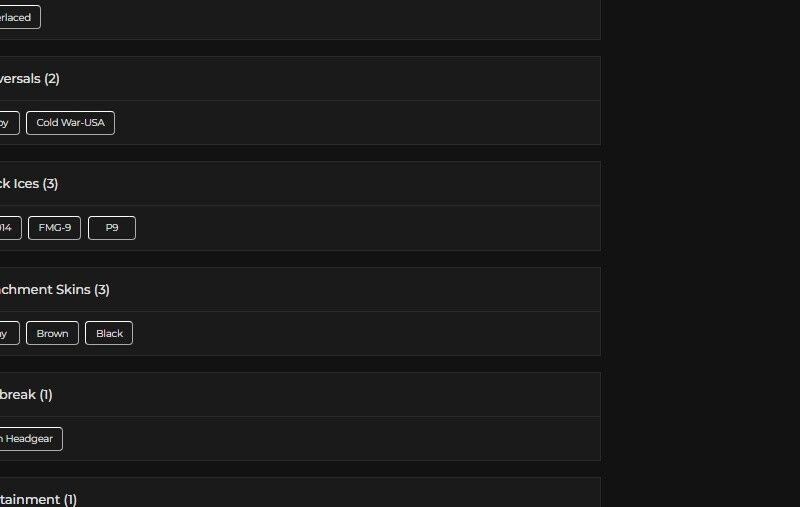The width and height of the screenshot is (800, 507).
Task: Open the FMG-9 Black Ice entry
Action: click(54, 228)
